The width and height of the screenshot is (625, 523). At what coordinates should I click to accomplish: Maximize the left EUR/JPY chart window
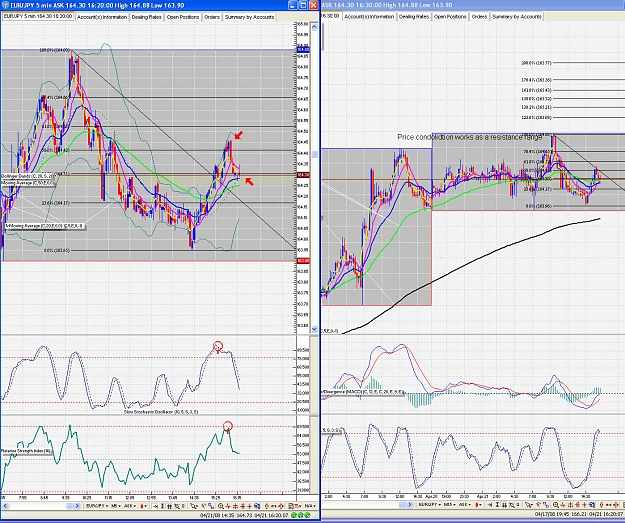(x=303, y=5)
